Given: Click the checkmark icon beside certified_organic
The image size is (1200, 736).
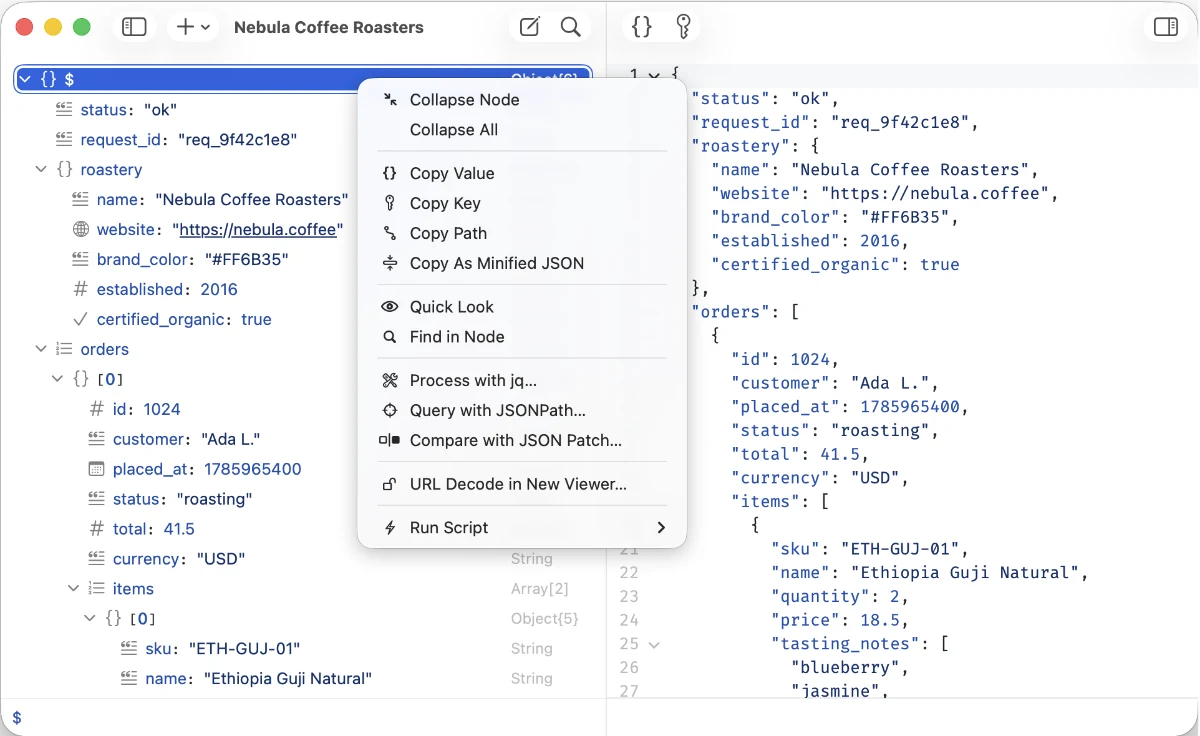Looking at the screenshot, I should tap(81, 319).
